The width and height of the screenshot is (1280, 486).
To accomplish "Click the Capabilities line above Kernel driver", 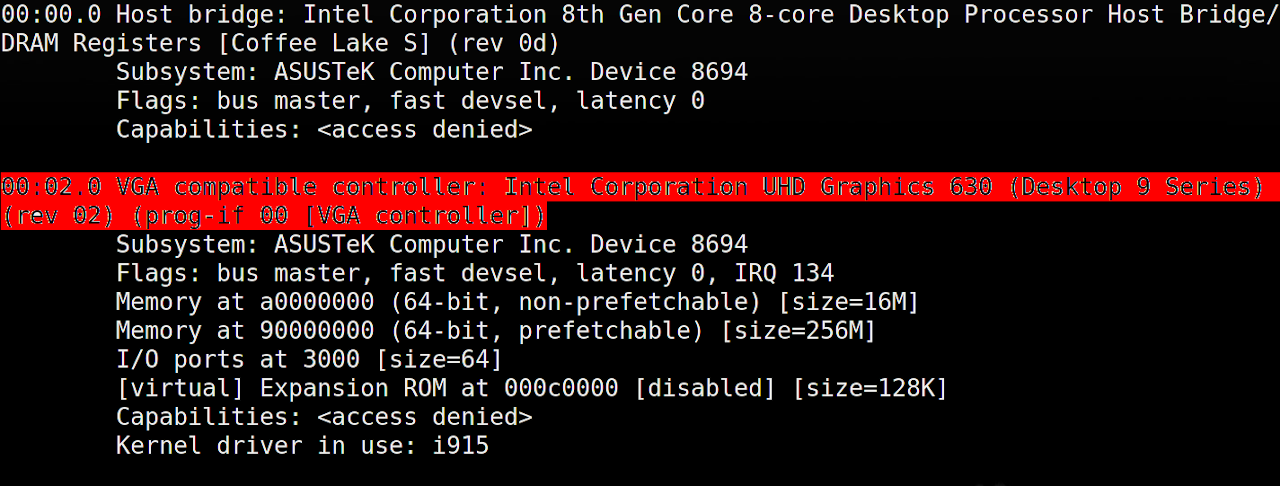I will pyautogui.click(x=323, y=417).
